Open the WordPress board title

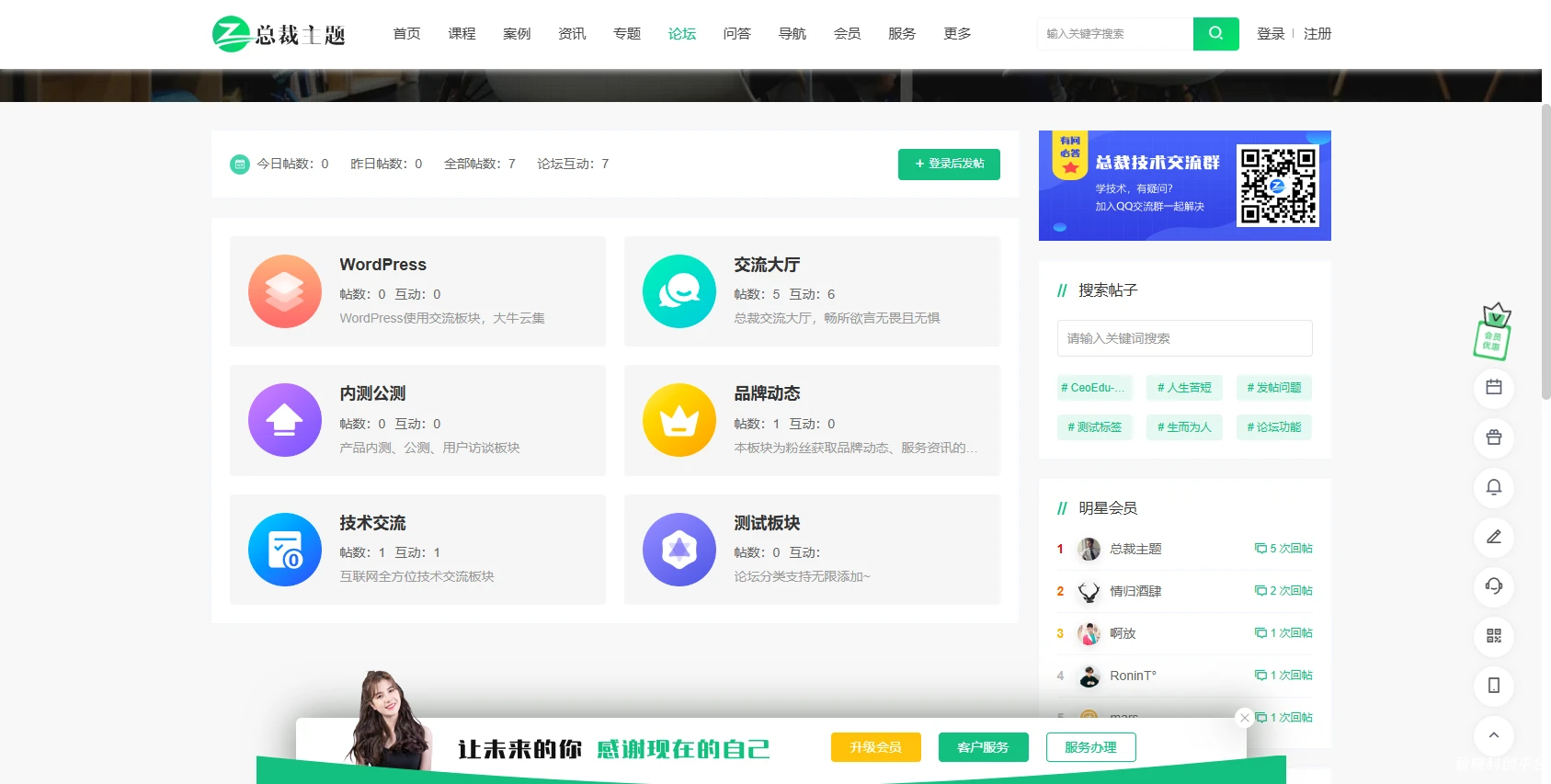[382, 265]
